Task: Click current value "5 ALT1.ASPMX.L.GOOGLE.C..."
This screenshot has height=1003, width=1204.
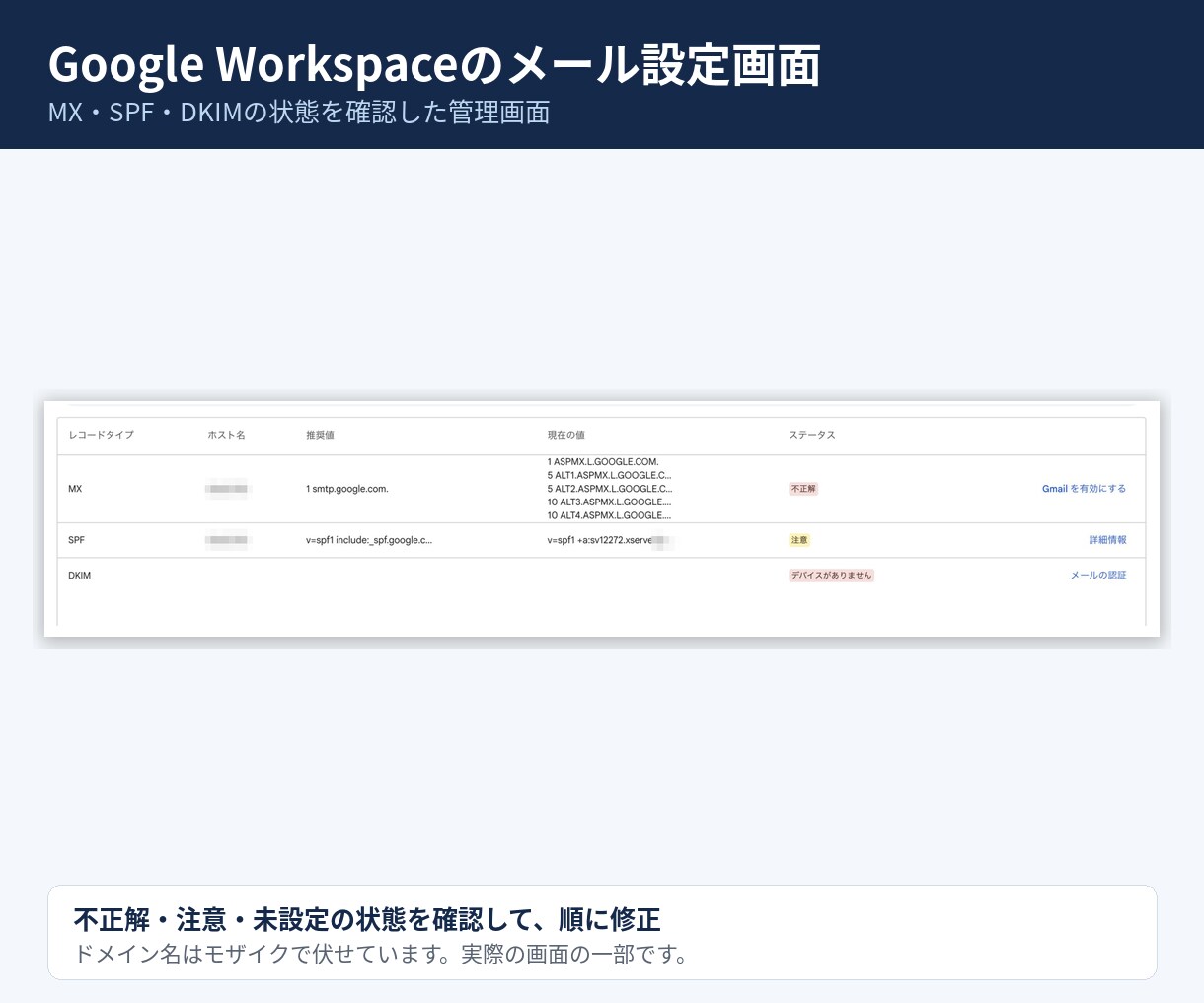Action: point(610,475)
